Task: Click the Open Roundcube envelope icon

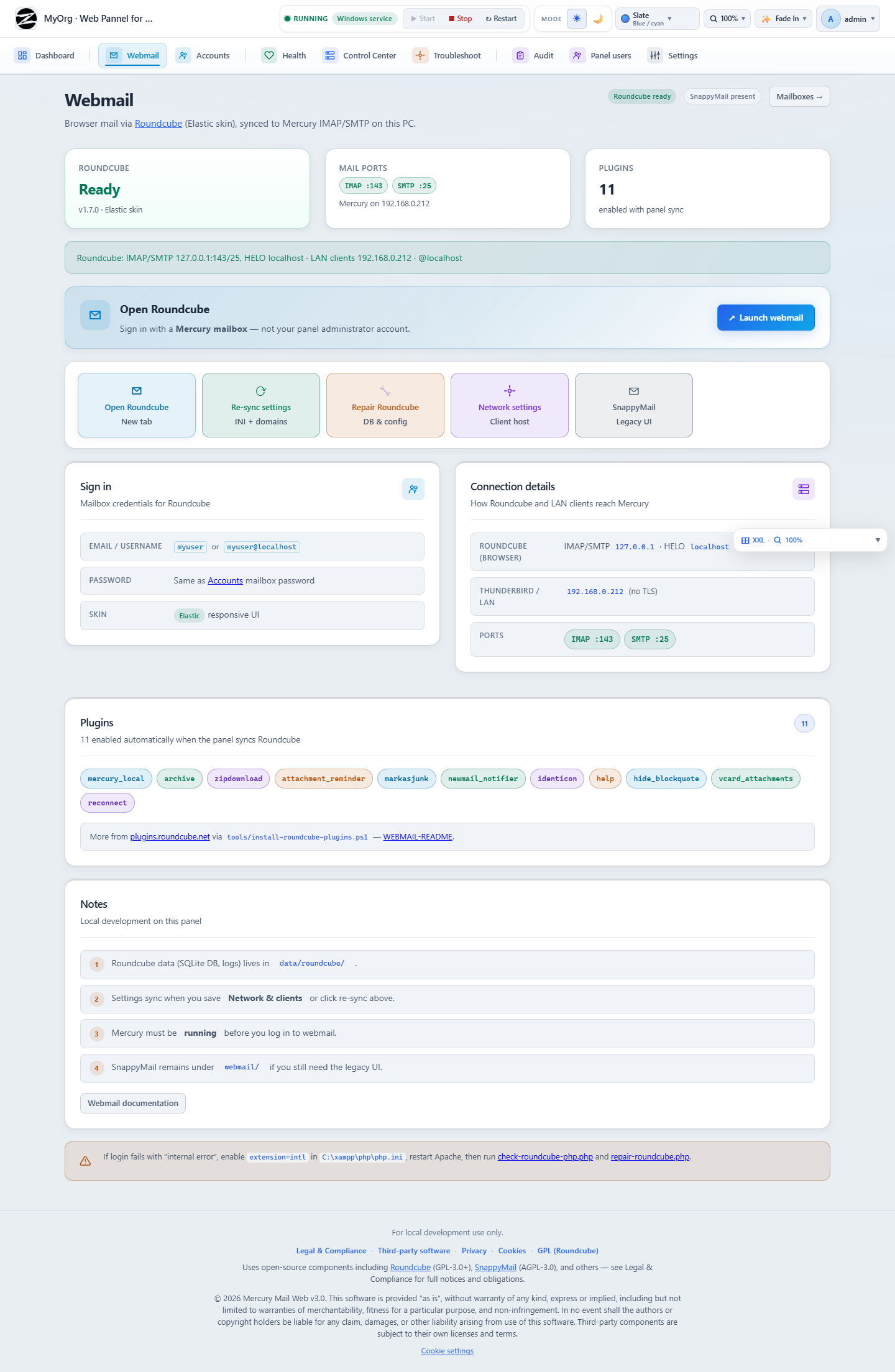Action: click(95, 315)
